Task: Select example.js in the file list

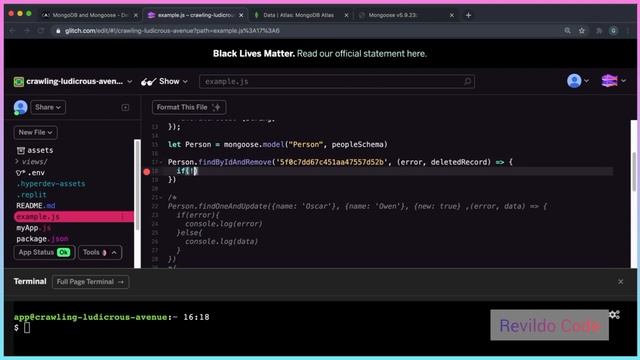Action: click(73, 217)
